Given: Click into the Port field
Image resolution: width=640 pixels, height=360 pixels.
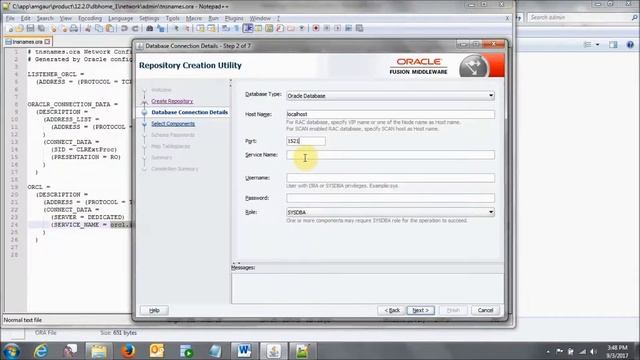Looking at the screenshot, I should tap(306, 141).
